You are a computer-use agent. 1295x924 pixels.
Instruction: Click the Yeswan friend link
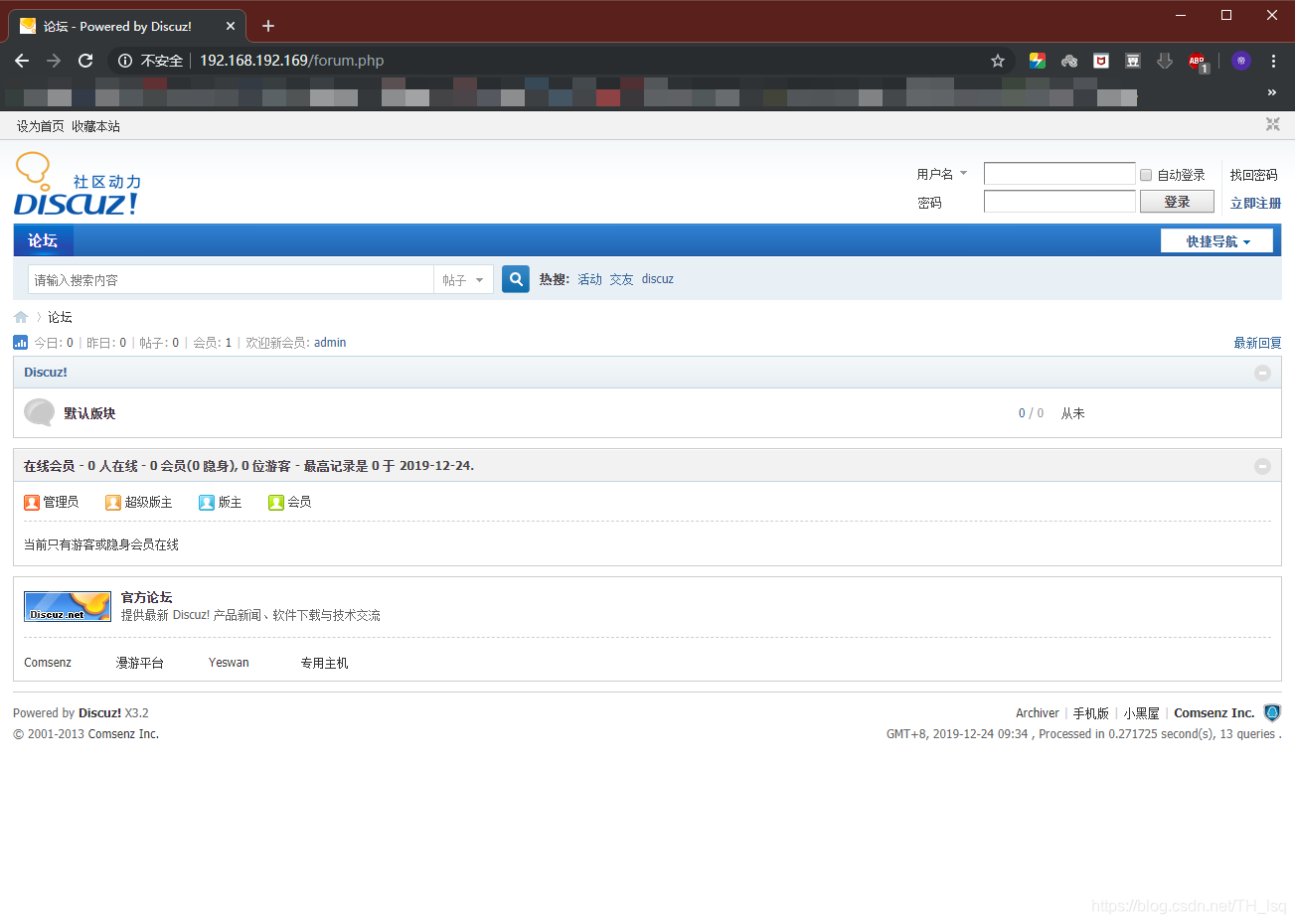point(229,663)
